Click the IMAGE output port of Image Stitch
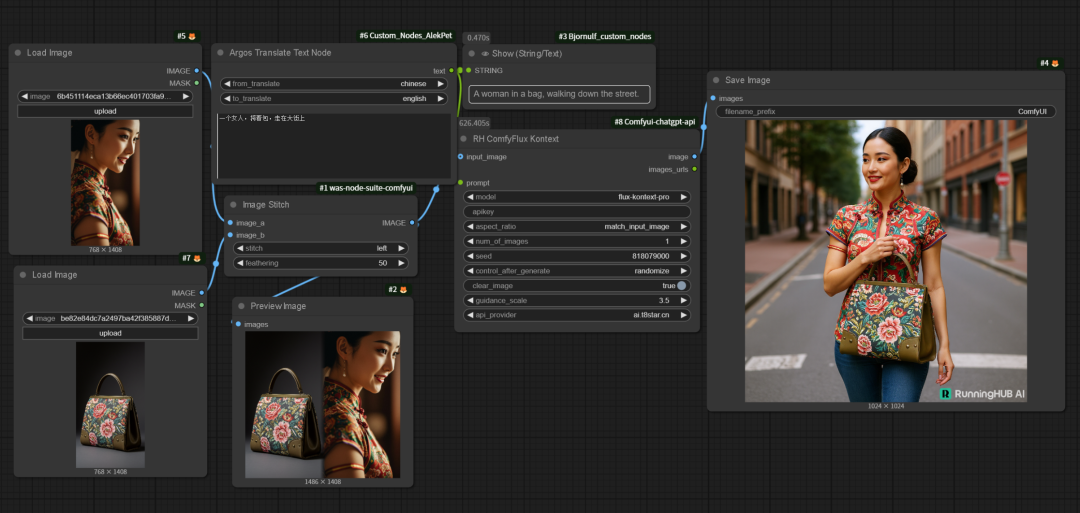Viewport: 1080px width, 513px height. pos(412,223)
